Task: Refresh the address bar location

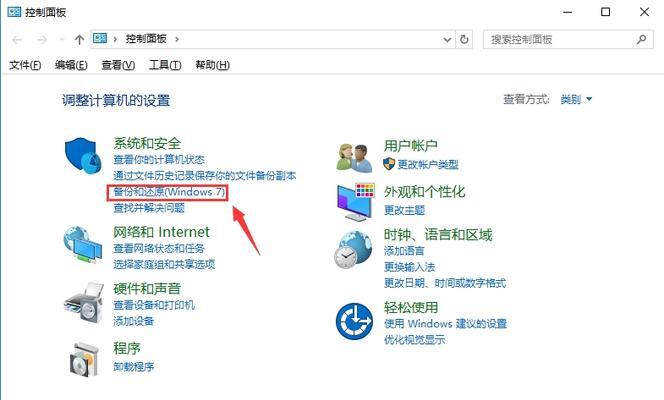Action: (464, 39)
